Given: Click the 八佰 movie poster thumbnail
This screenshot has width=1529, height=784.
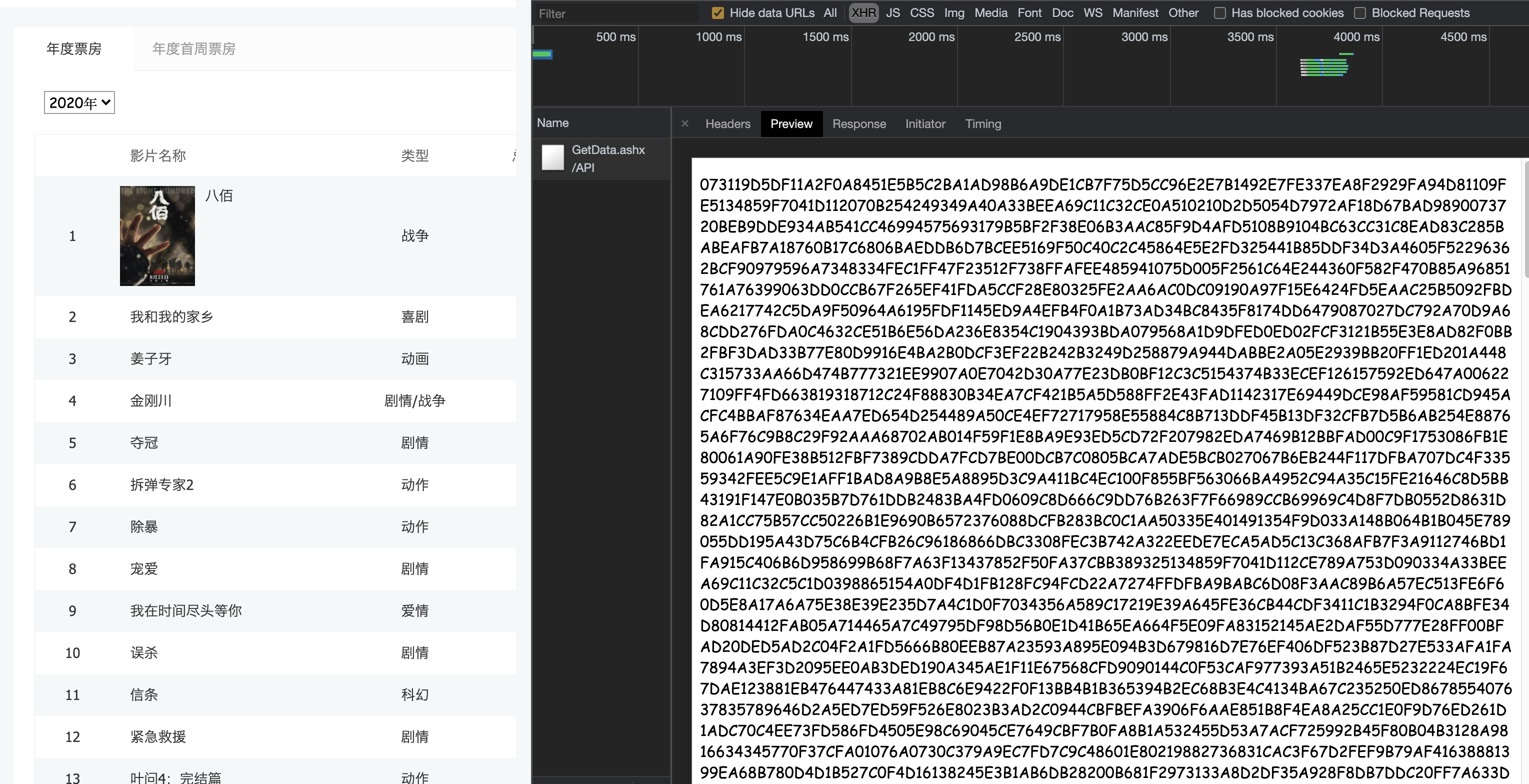Looking at the screenshot, I should [x=157, y=235].
